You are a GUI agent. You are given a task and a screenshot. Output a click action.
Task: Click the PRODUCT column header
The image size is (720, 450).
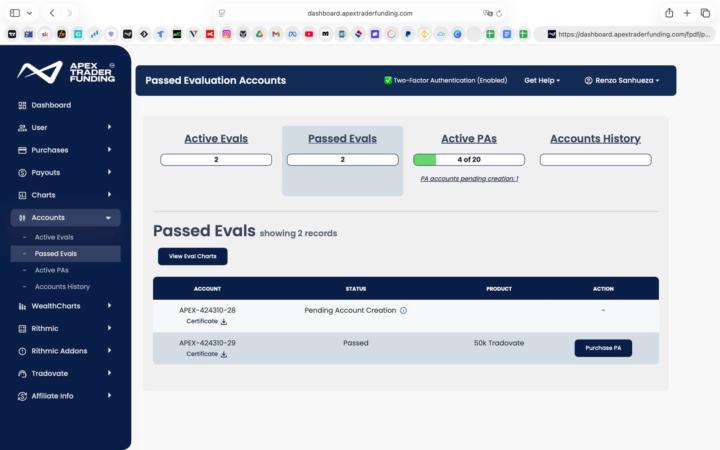[x=499, y=289]
